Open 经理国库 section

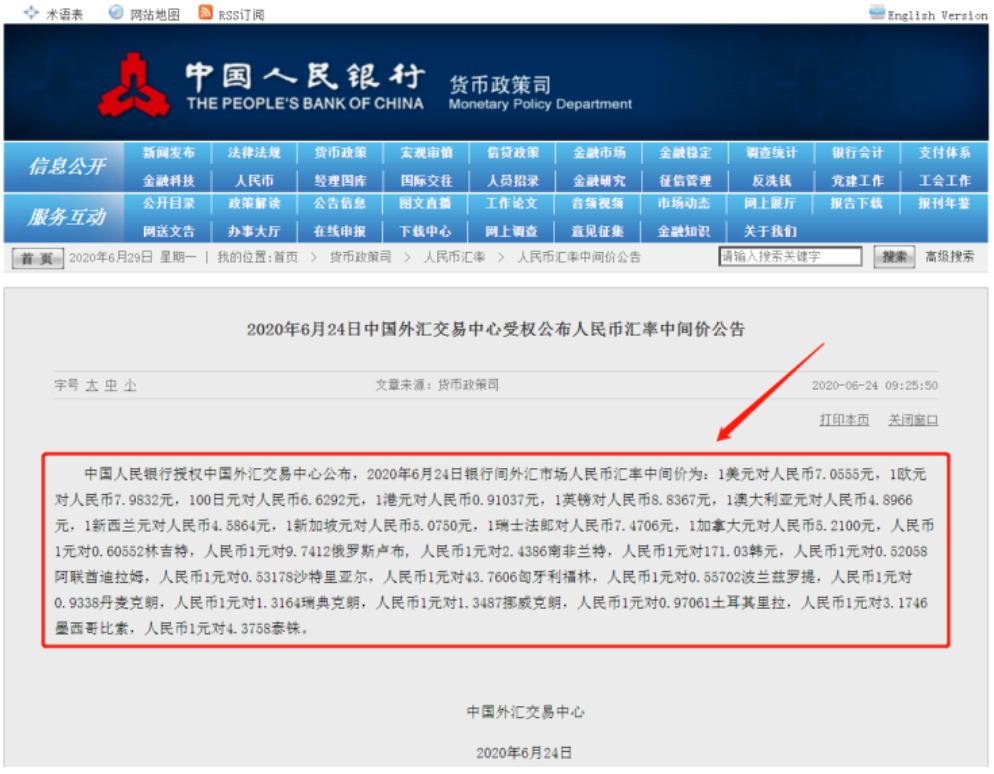(340, 181)
